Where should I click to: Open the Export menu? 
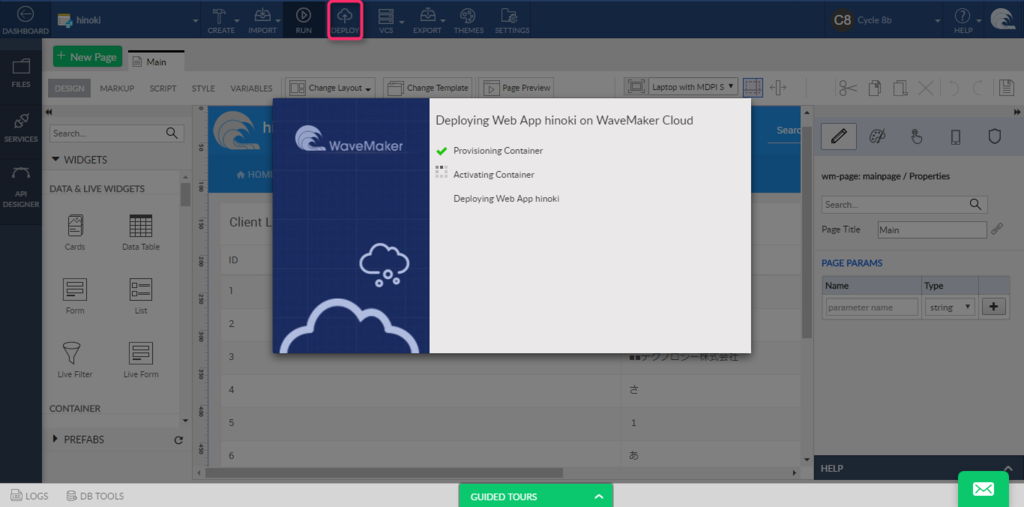(427, 20)
